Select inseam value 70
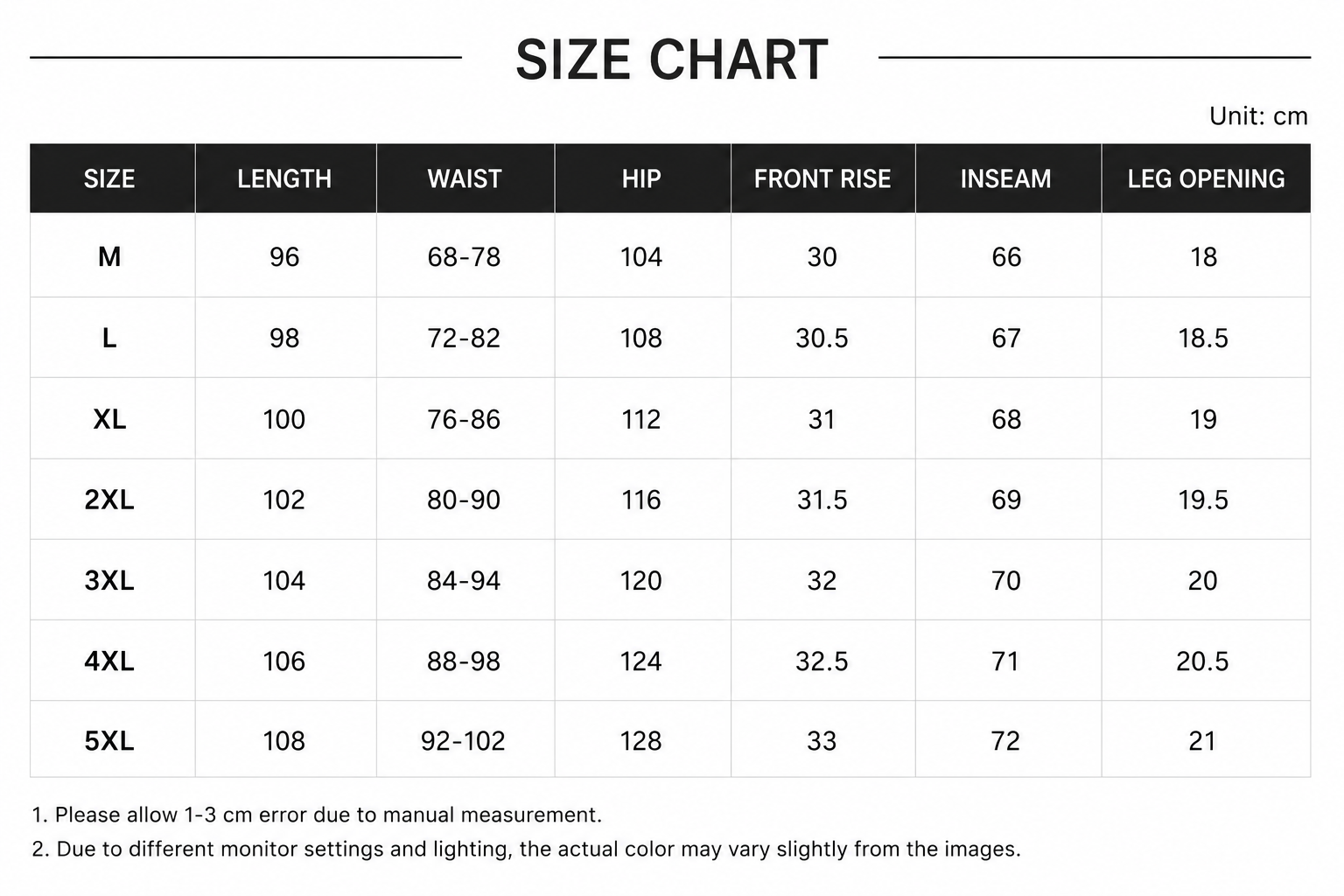1344x896 pixels. tap(1006, 580)
